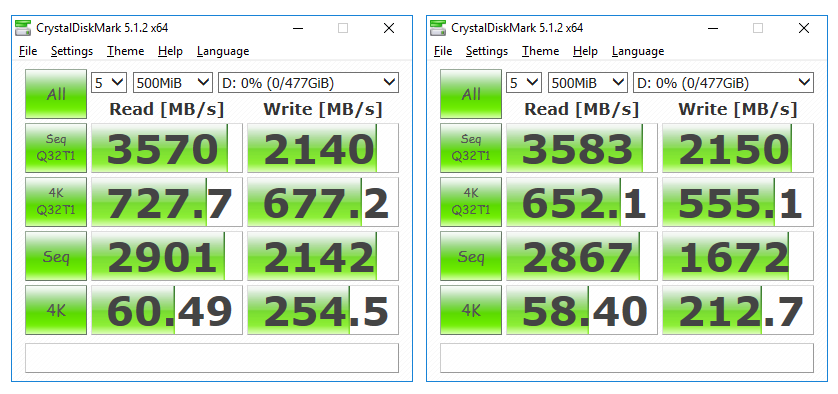
Task: Open drive D: selector in right window
Action: pyautogui.click(x=723, y=83)
